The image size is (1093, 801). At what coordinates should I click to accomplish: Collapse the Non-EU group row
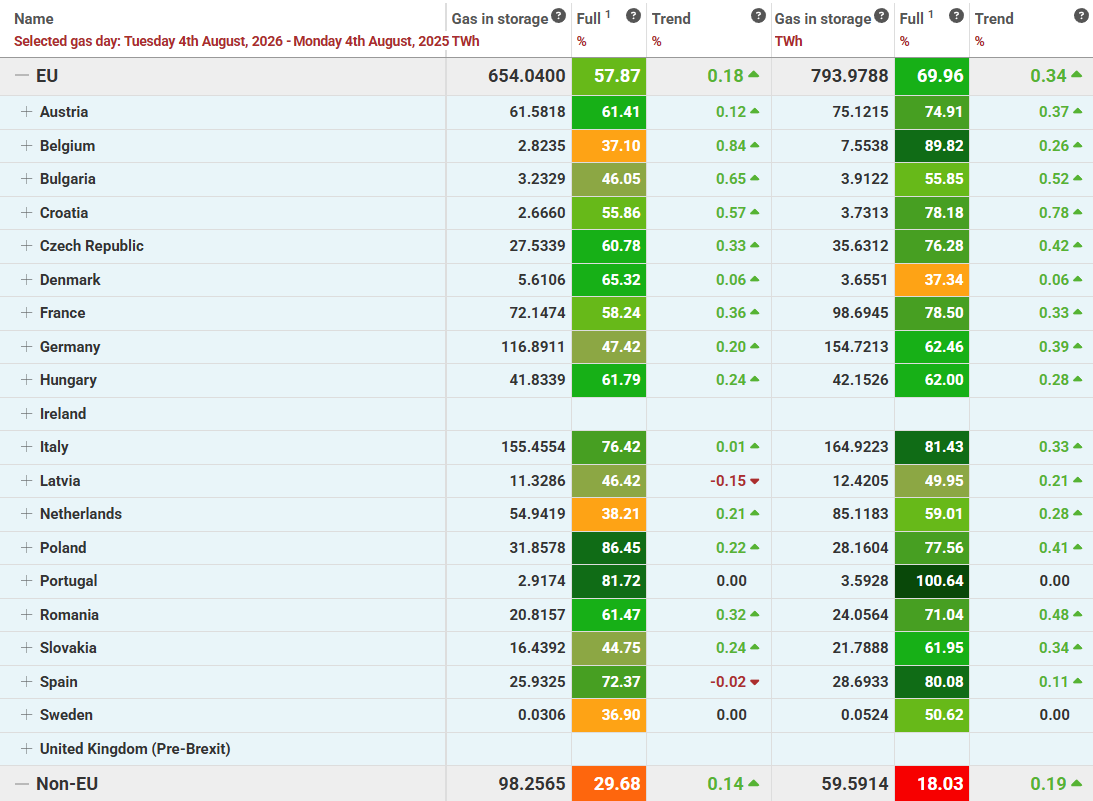point(22,784)
